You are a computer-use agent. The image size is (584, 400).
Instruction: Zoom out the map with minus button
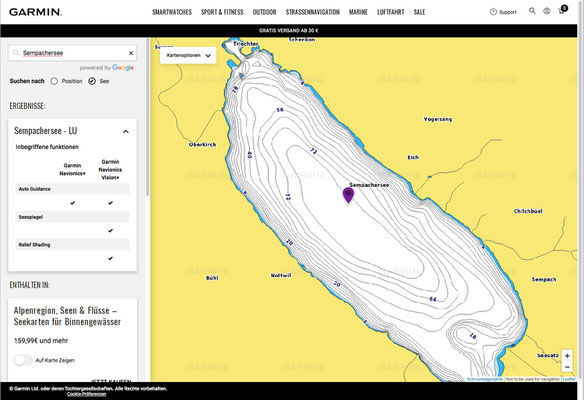[567, 367]
